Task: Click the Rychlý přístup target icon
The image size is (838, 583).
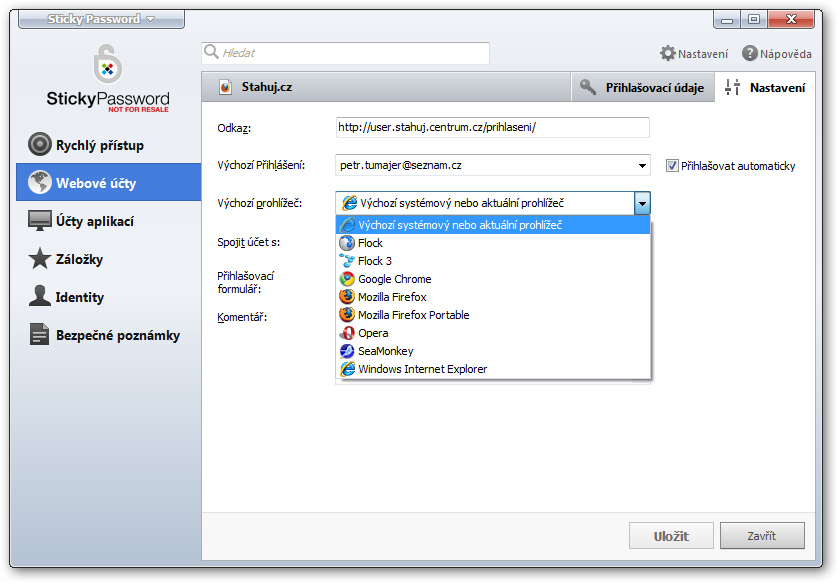Action: 40,144
